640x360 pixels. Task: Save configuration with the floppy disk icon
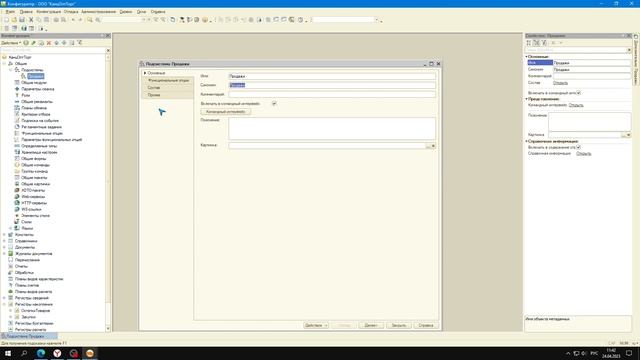tap(22, 20)
